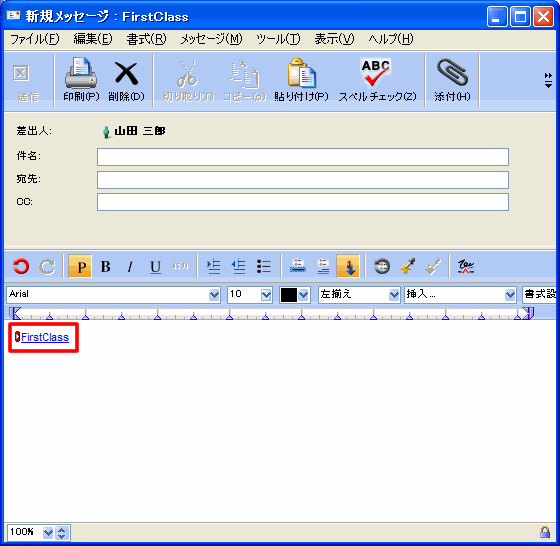Open the ファイル(F) menu
This screenshot has width=560, height=546.
(35, 39)
